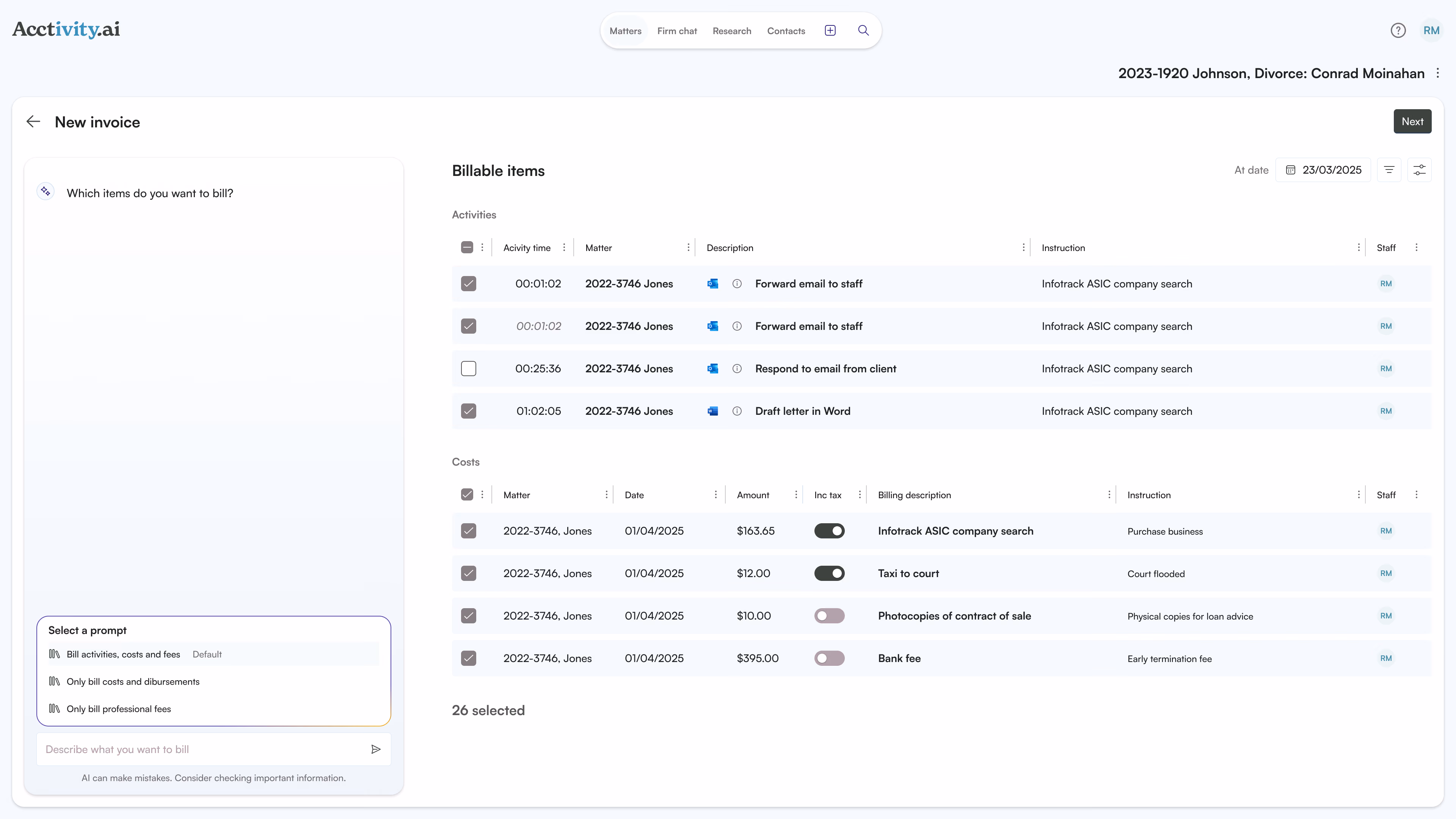Image resolution: width=1456 pixels, height=819 pixels.
Task: Open activities Instruction column options menu
Action: pos(1358,248)
